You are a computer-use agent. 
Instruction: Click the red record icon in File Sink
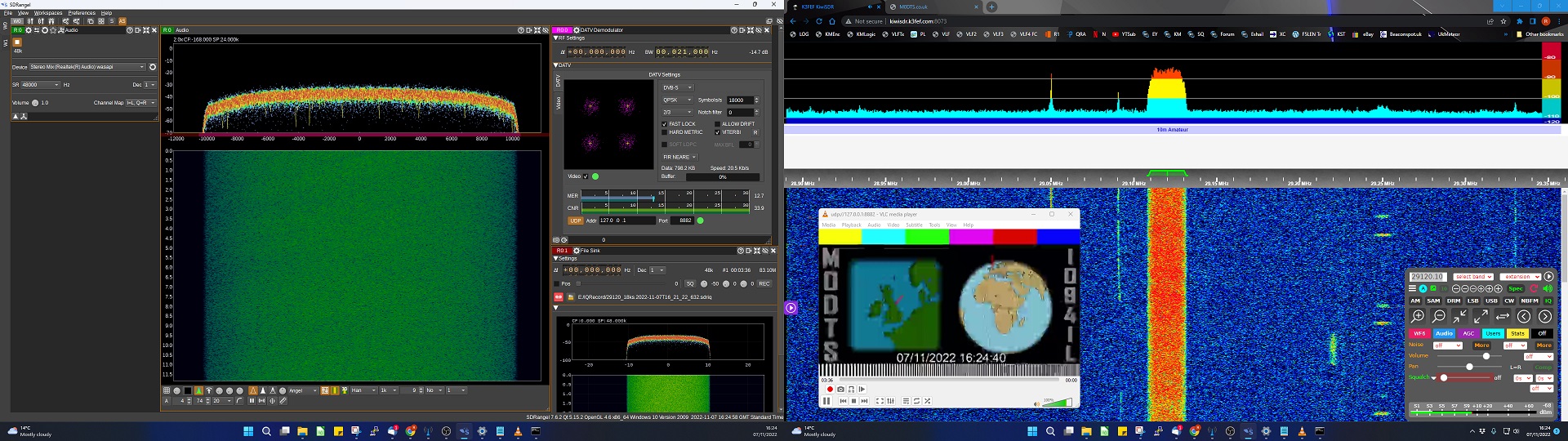pos(559,297)
